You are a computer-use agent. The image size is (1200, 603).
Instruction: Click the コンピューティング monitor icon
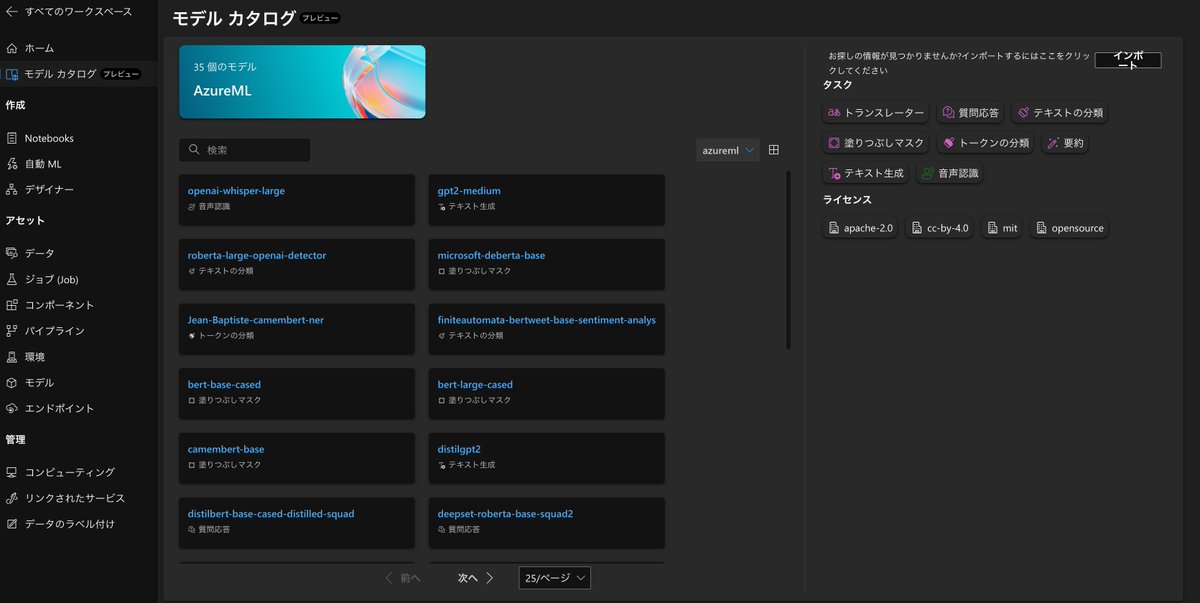click(x=12, y=472)
